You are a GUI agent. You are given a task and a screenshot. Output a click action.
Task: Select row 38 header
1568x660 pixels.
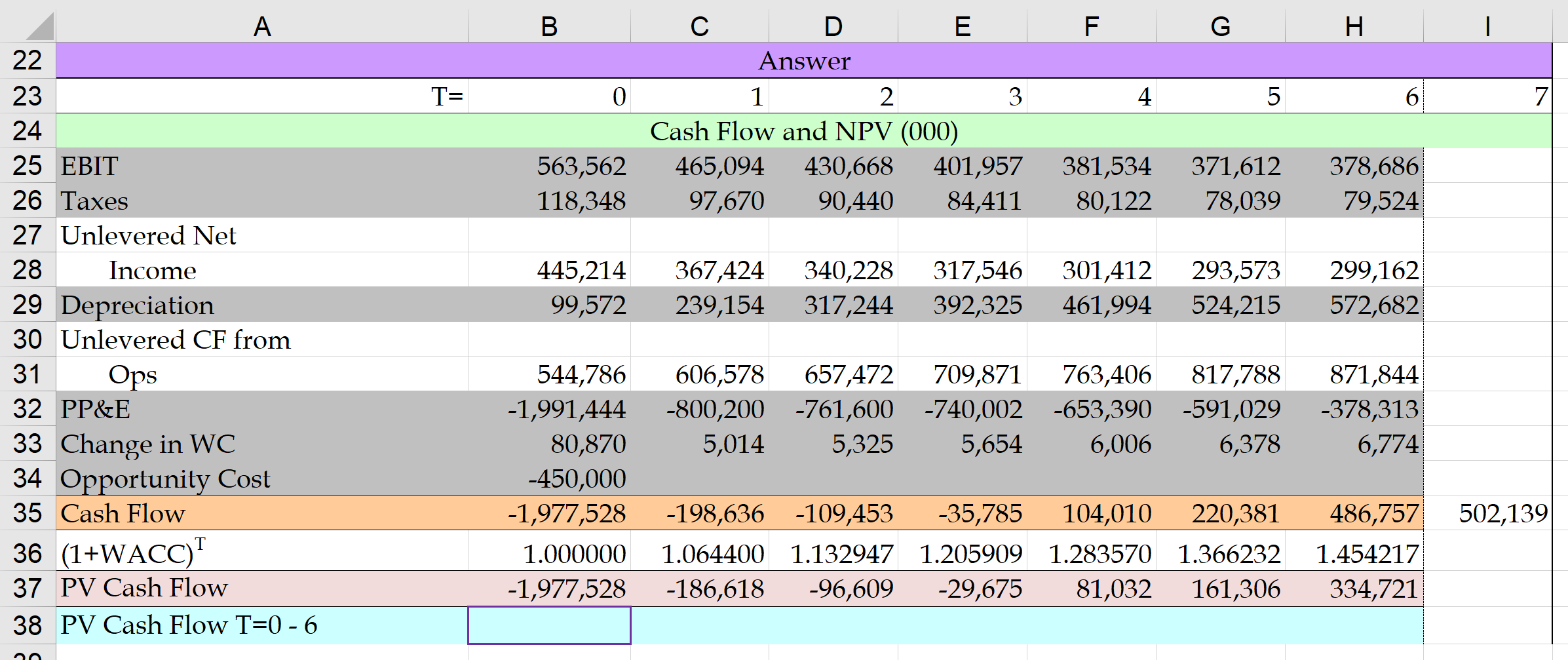(x=28, y=625)
